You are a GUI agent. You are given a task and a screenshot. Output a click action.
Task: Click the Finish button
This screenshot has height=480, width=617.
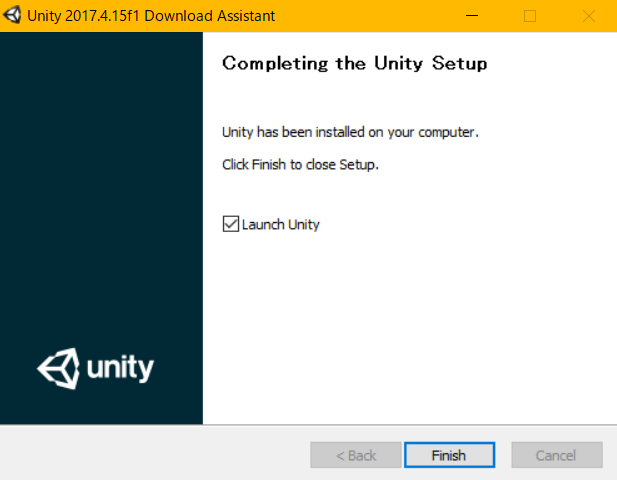449,455
